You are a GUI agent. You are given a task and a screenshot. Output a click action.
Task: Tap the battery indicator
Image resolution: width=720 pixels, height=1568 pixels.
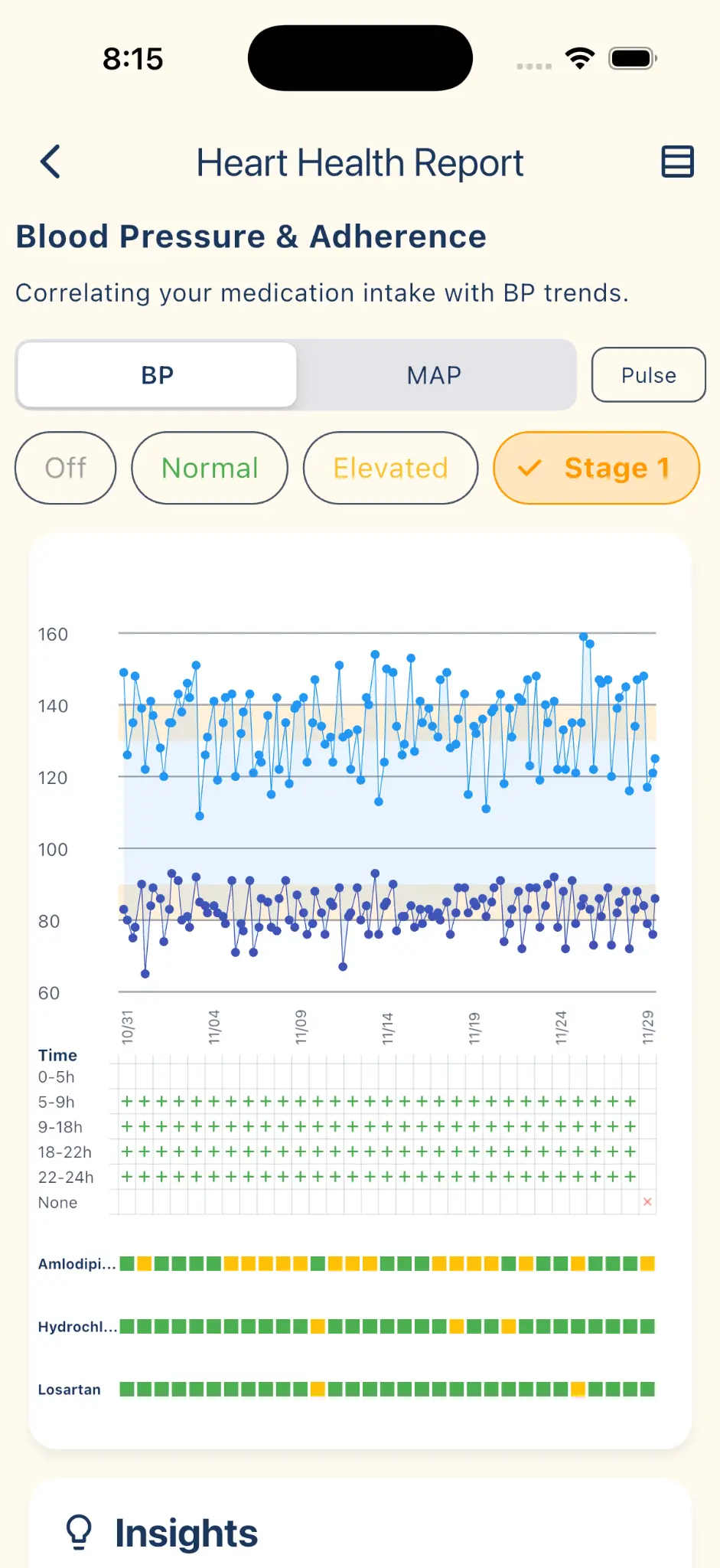(629, 57)
